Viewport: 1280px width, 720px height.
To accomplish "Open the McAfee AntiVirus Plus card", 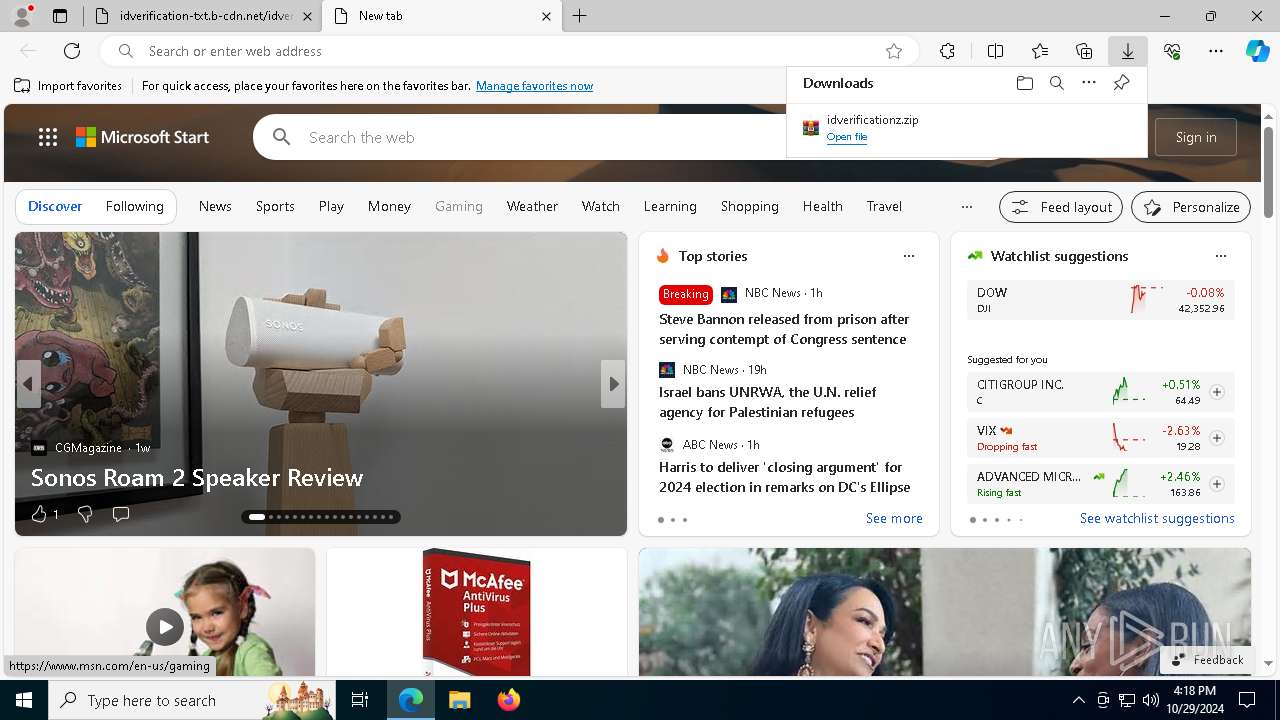I will point(477,612).
